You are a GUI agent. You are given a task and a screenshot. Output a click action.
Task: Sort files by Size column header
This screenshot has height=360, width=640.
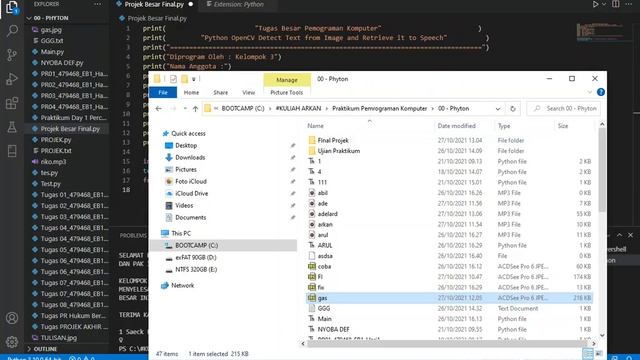(x=563, y=126)
